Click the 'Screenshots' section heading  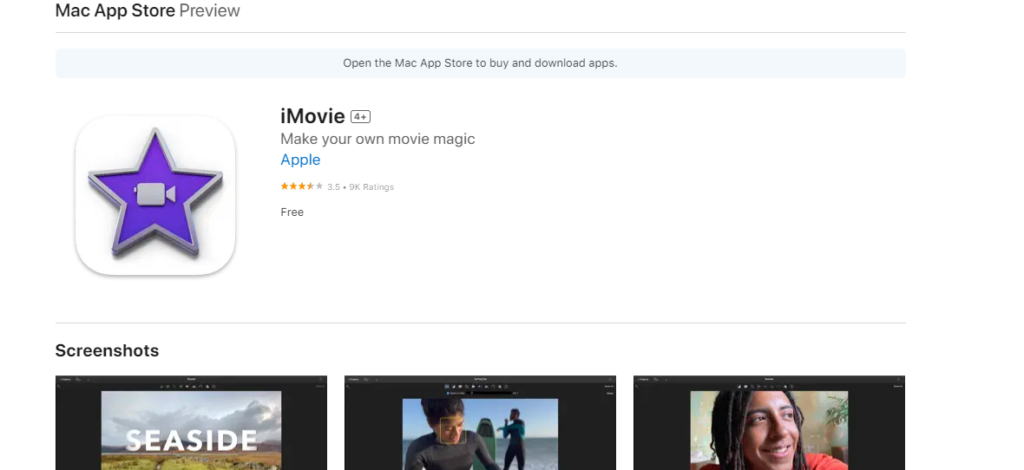[x=107, y=351]
